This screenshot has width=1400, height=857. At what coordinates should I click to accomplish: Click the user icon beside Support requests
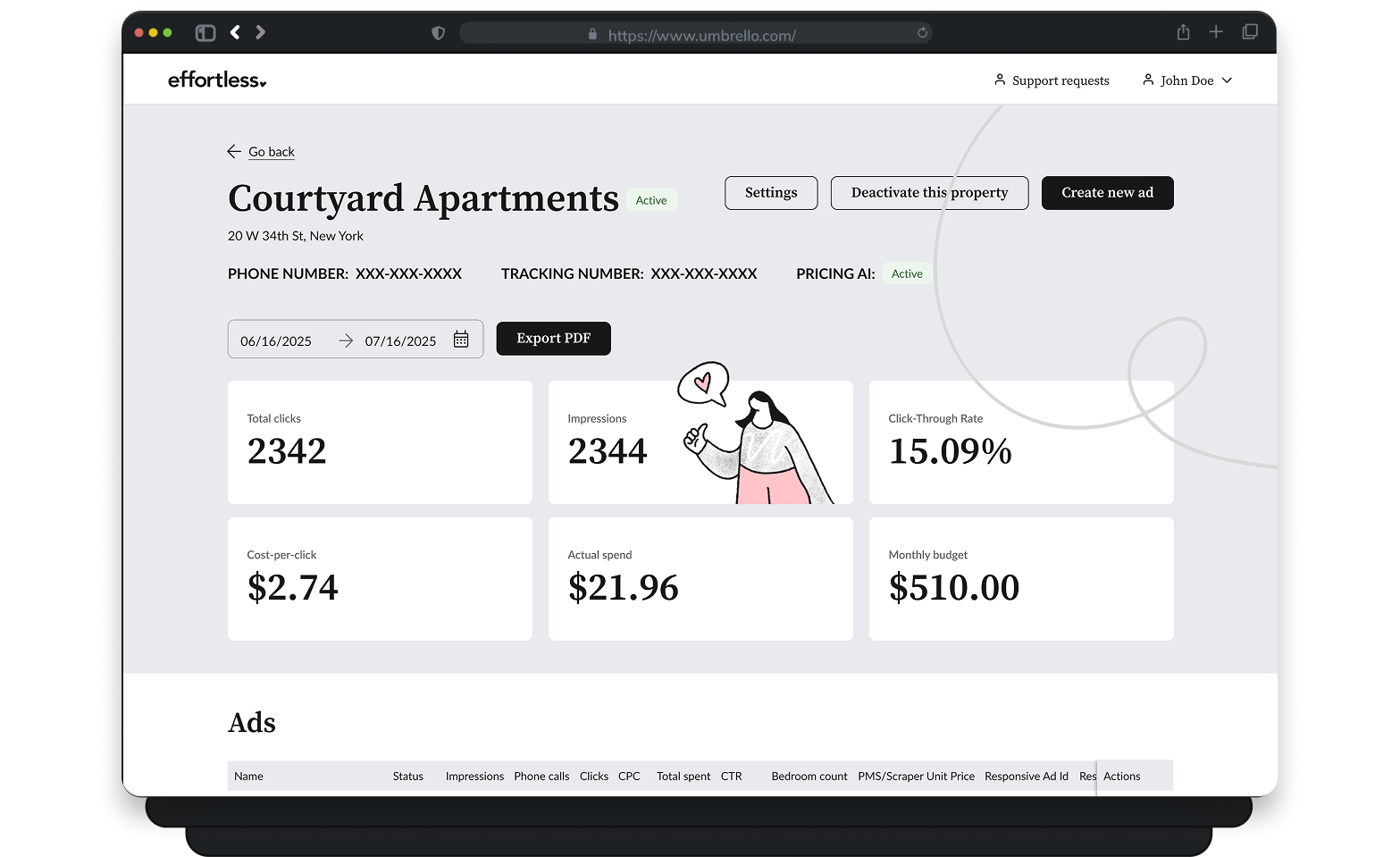click(x=1000, y=80)
